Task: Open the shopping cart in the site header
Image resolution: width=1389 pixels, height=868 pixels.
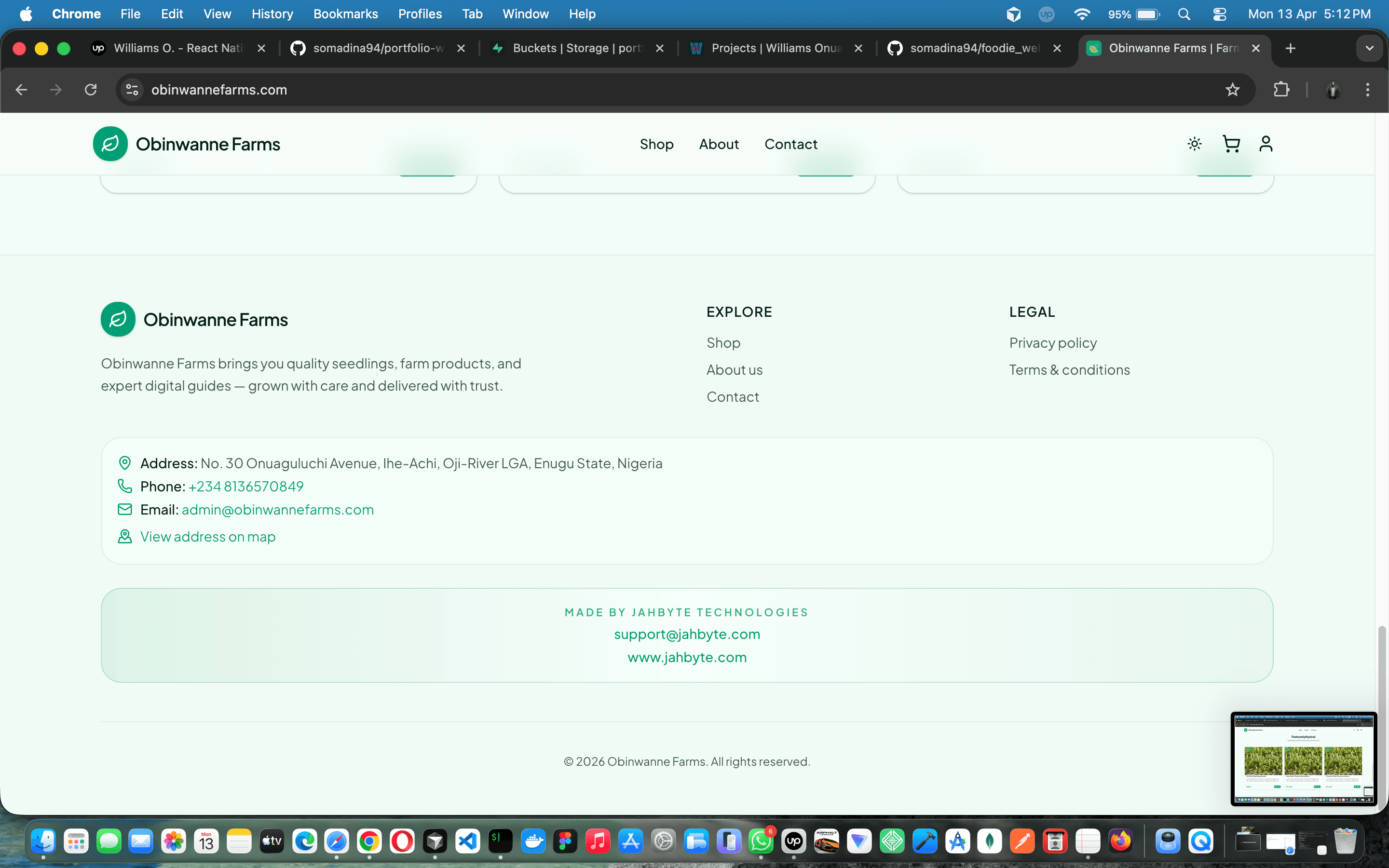Action: [x=1231, y=144]
